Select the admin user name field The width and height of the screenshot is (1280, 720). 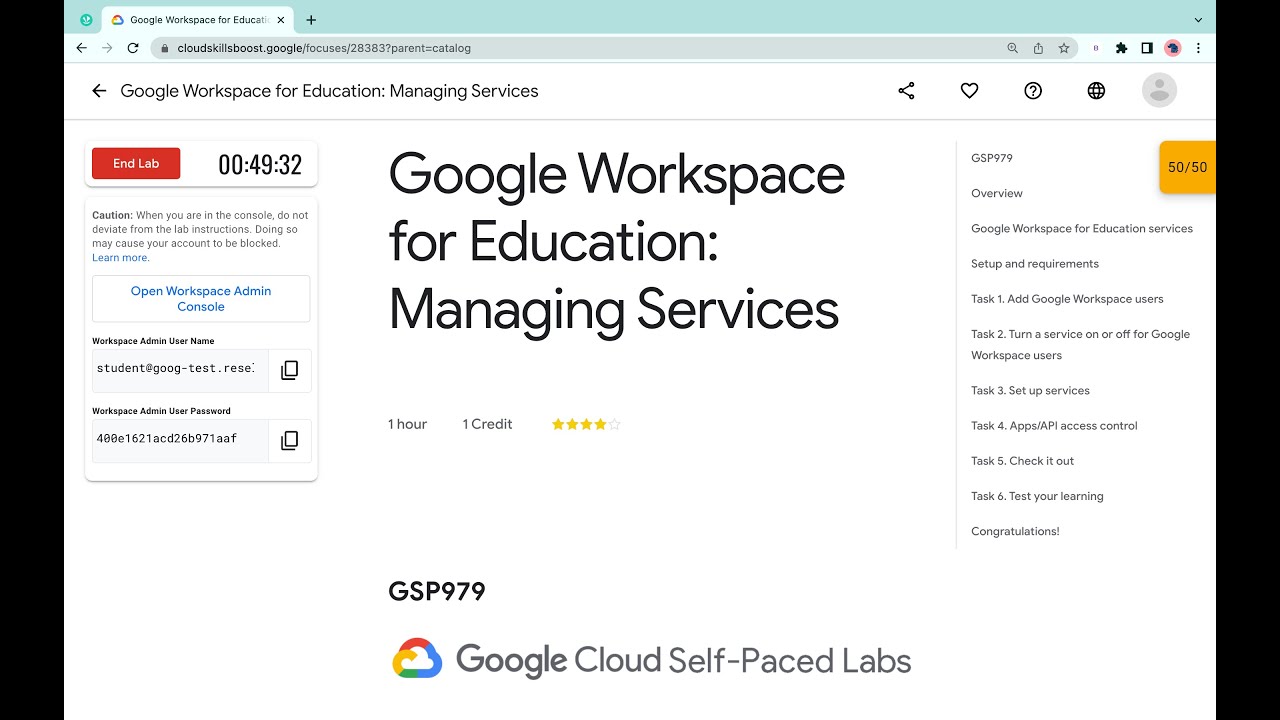click(180, 370)
